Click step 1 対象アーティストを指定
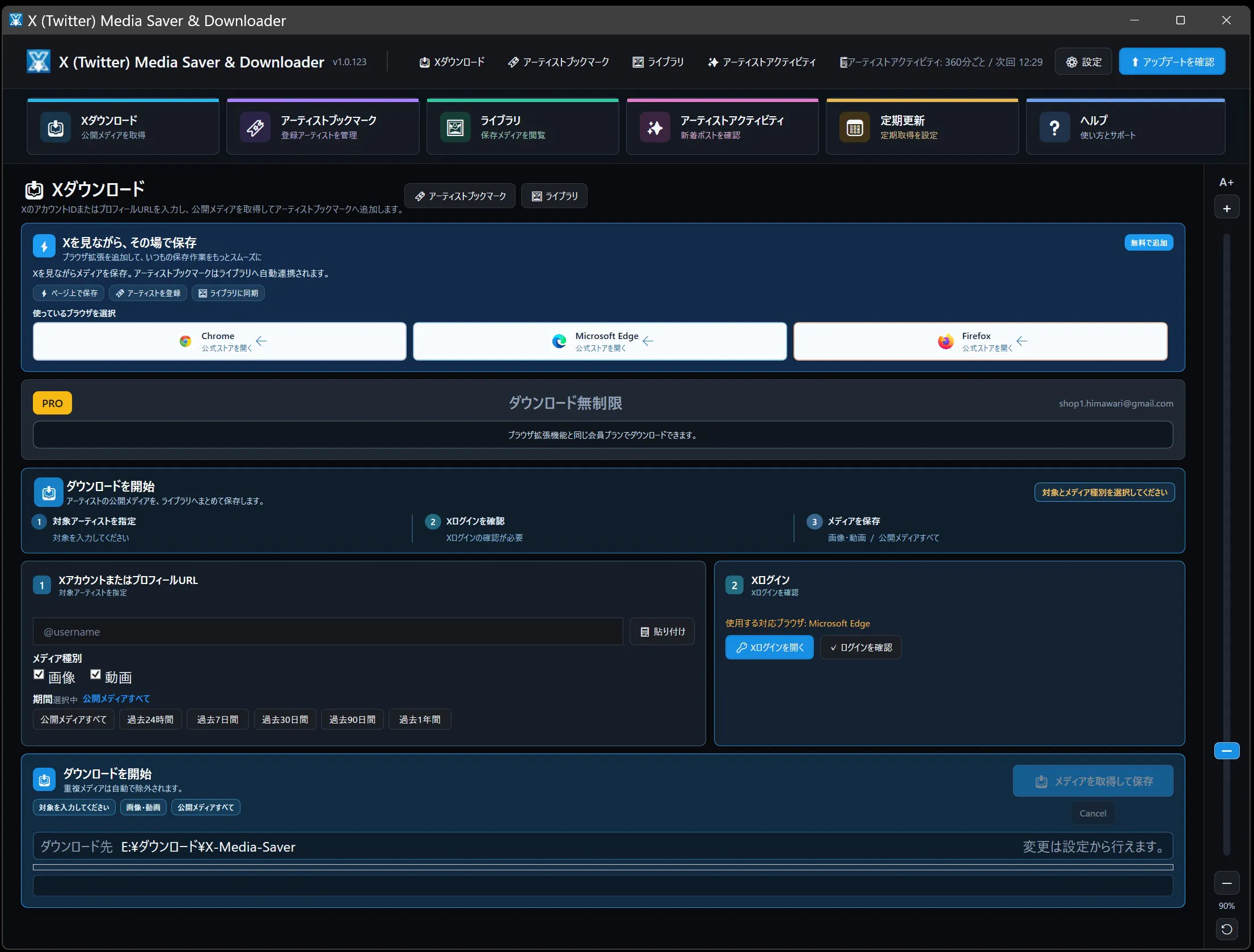 coord(84,529)
